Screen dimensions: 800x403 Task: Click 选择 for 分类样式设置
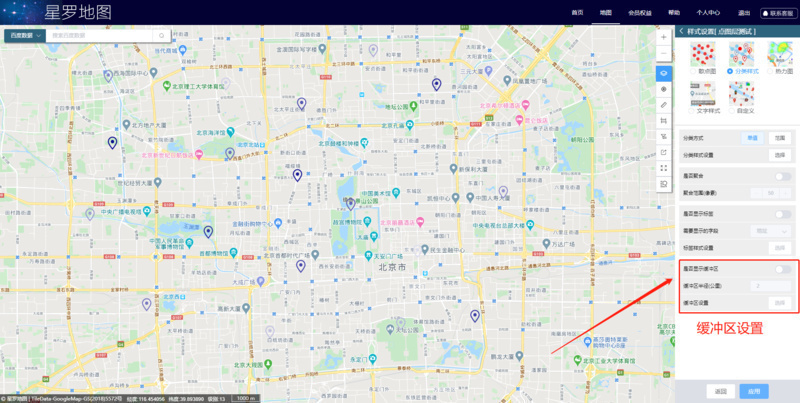tap(780, 155)
